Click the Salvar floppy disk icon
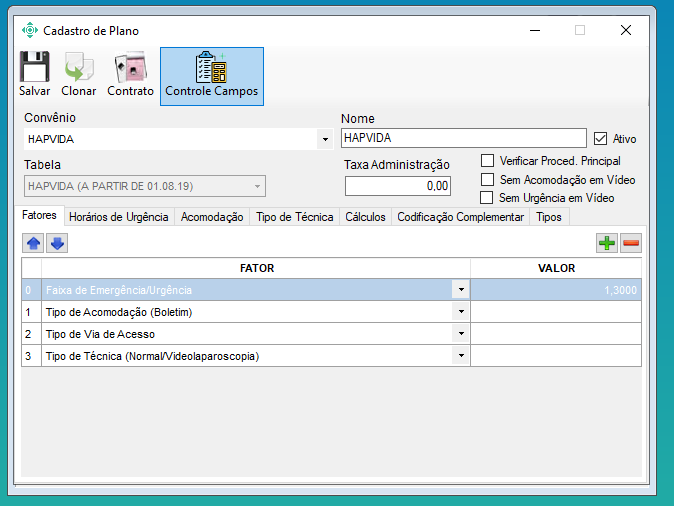The height and width of the screenshot is (506, 674). (x=34, y=67)
